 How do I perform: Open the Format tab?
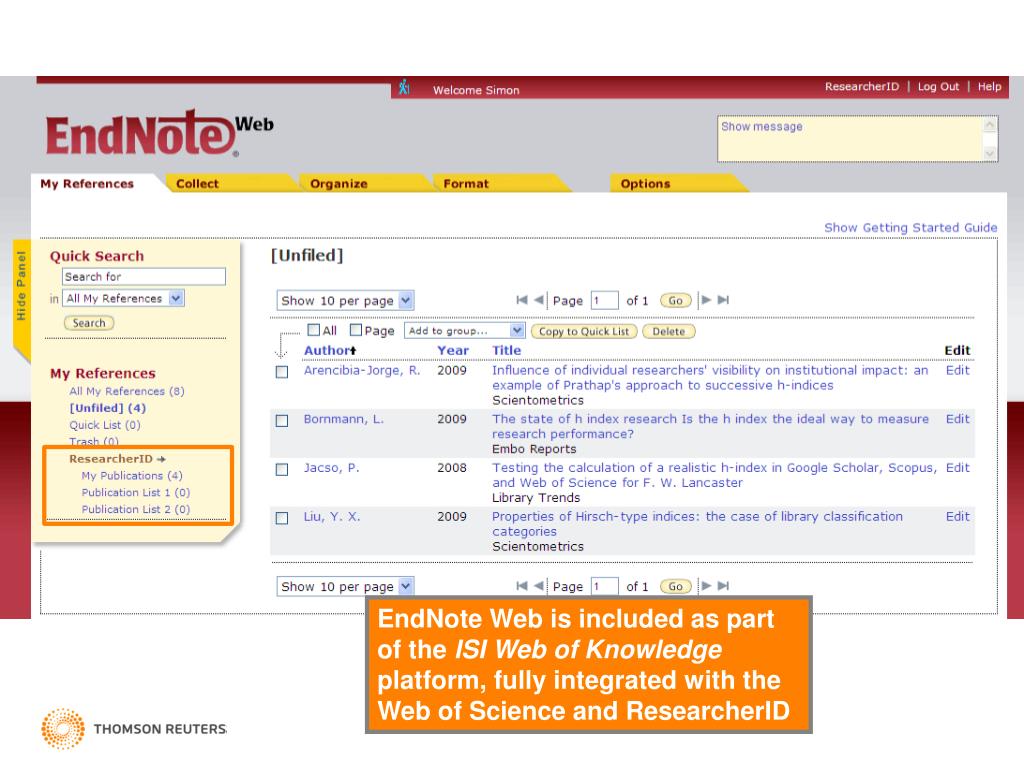(x=466, y=184)
